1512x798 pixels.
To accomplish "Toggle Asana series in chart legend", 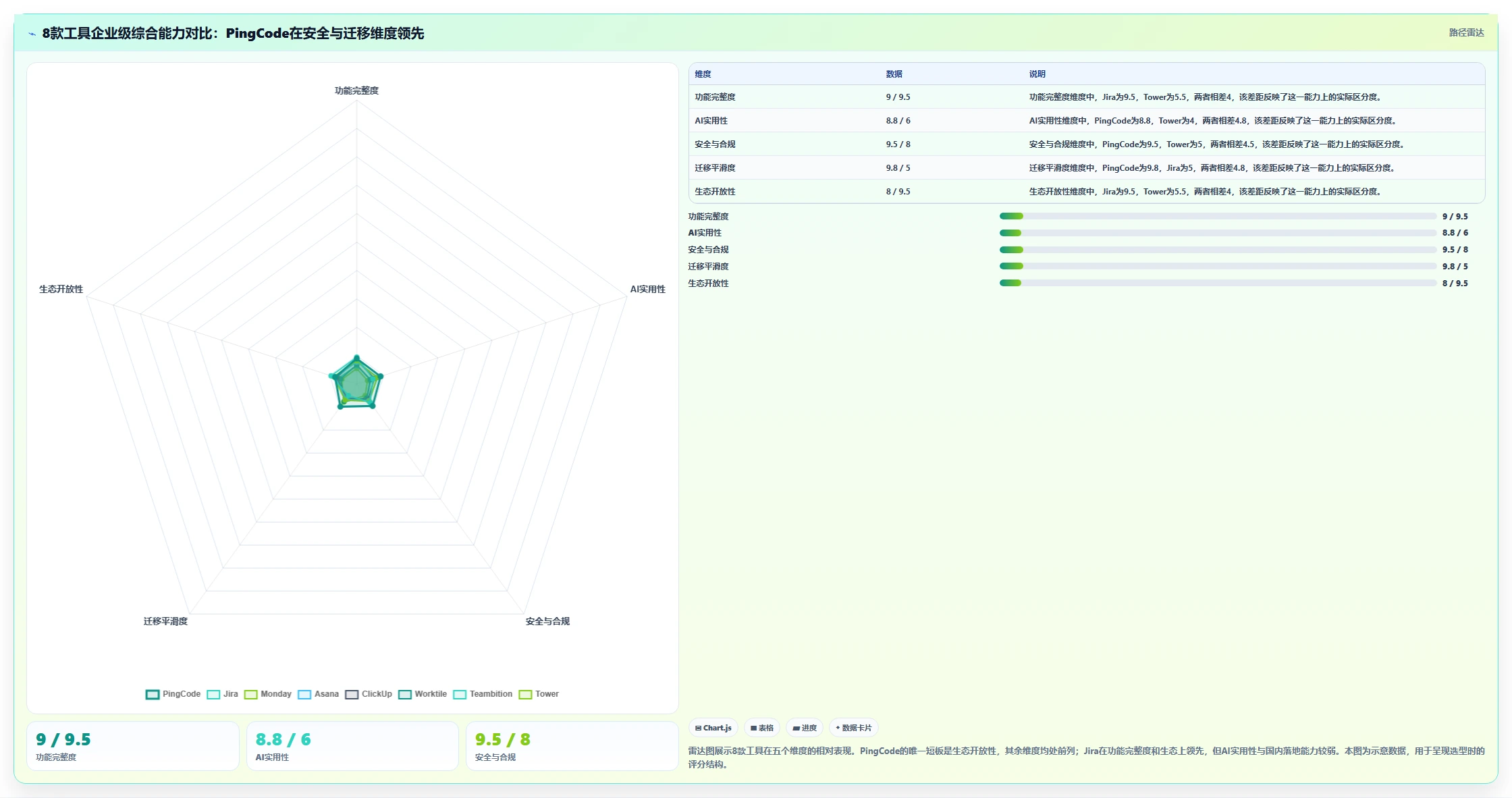I will 318,694.
